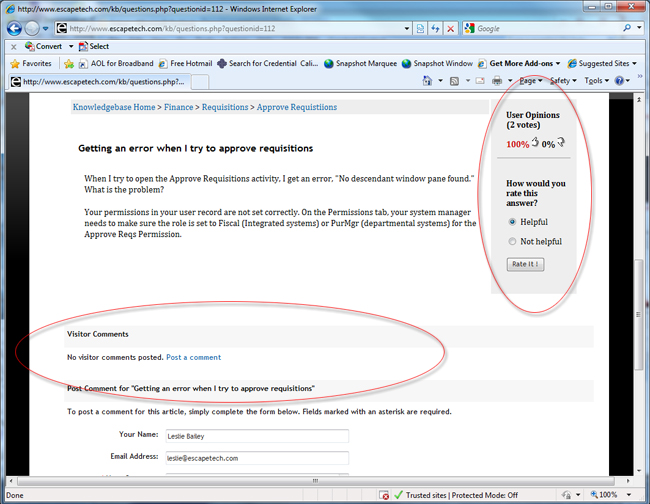Click the thumbs up vote icon
Image resolution: width=650 pixels, height=504 pixels.
pos(535,142)
